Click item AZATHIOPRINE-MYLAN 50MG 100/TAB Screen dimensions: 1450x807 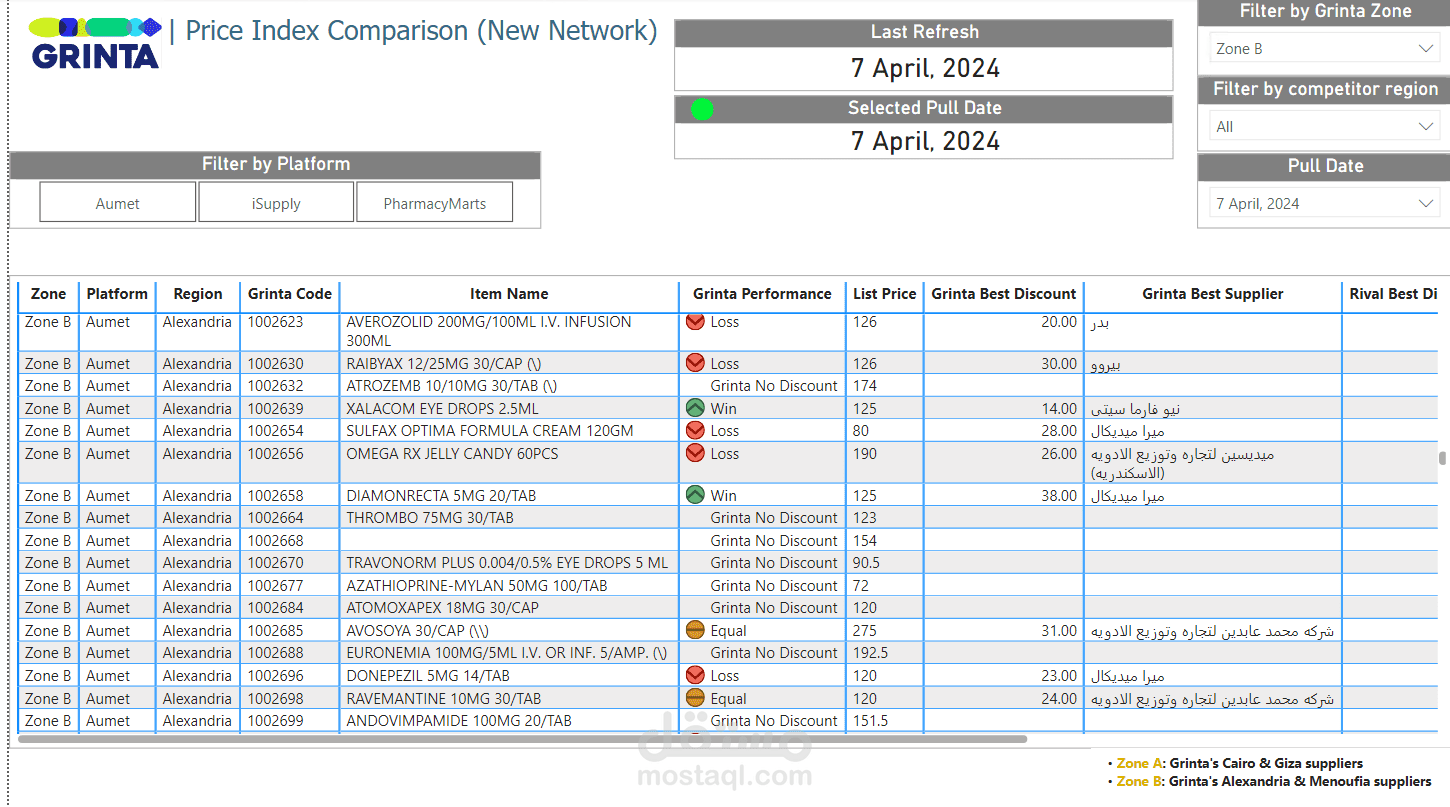[x=477, y=585]
